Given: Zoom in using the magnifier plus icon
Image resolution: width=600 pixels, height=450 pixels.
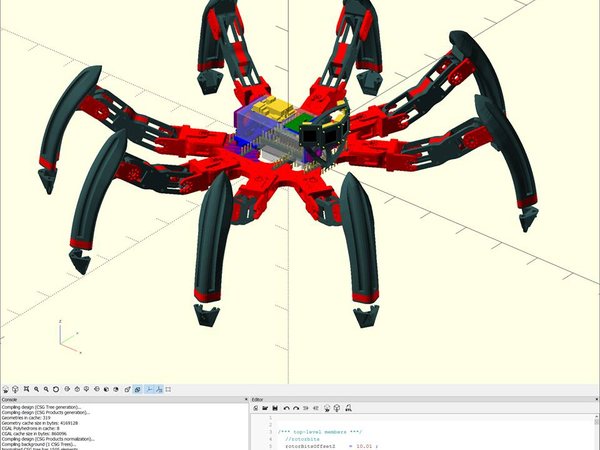Looking at the screenshot, I should point(36,389).
